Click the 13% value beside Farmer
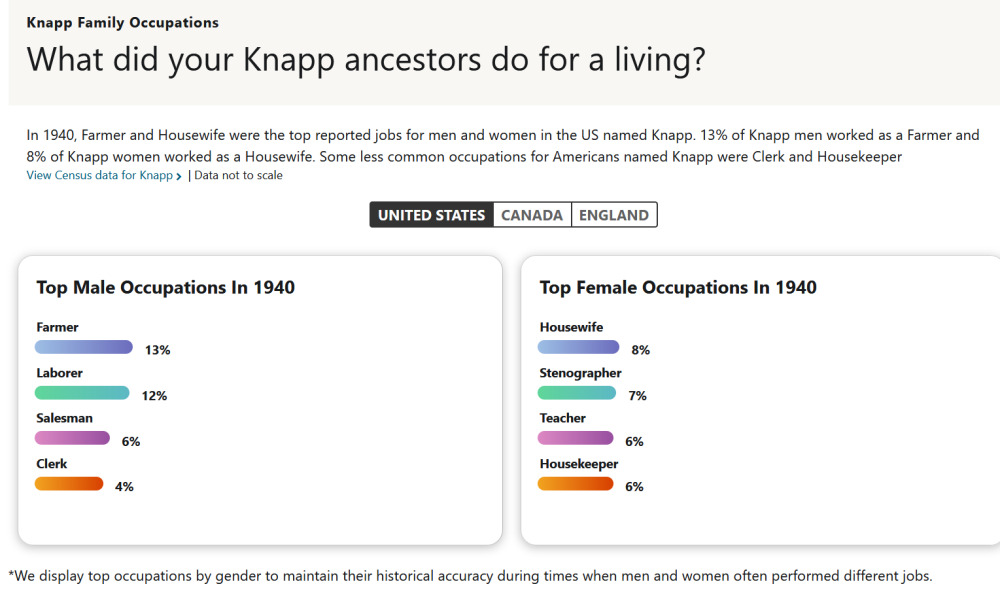Image resolution: width=1000 pixels, height=601 pixels. pos(158,350)
